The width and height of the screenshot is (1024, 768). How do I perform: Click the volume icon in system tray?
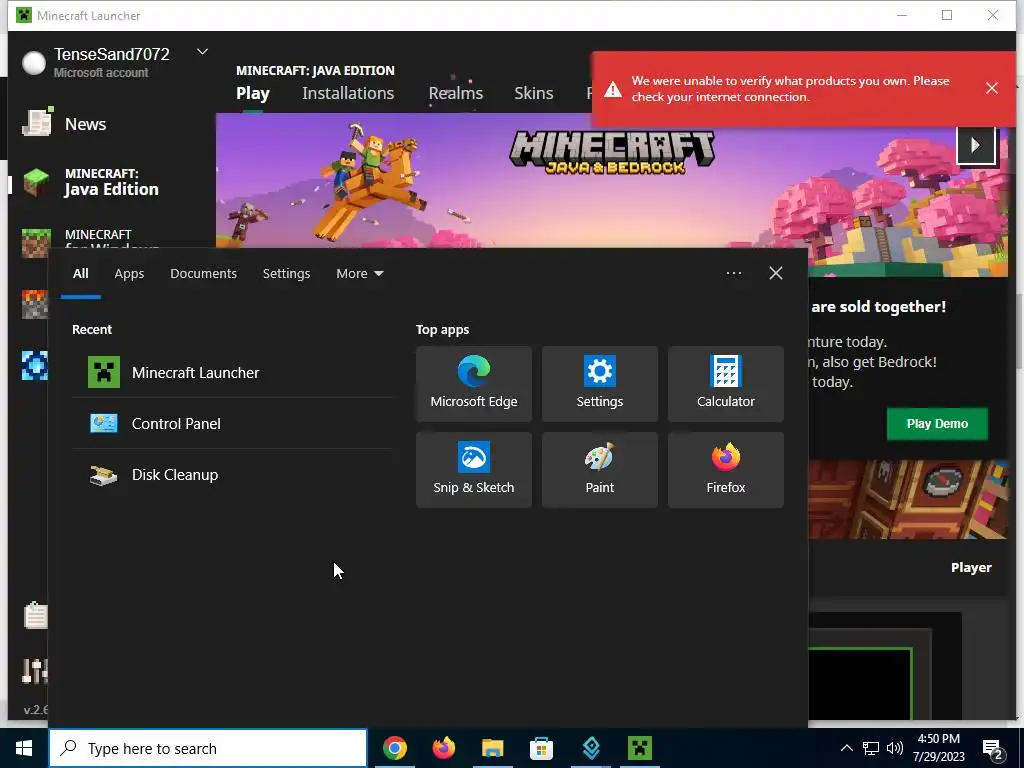coord(895,748)
